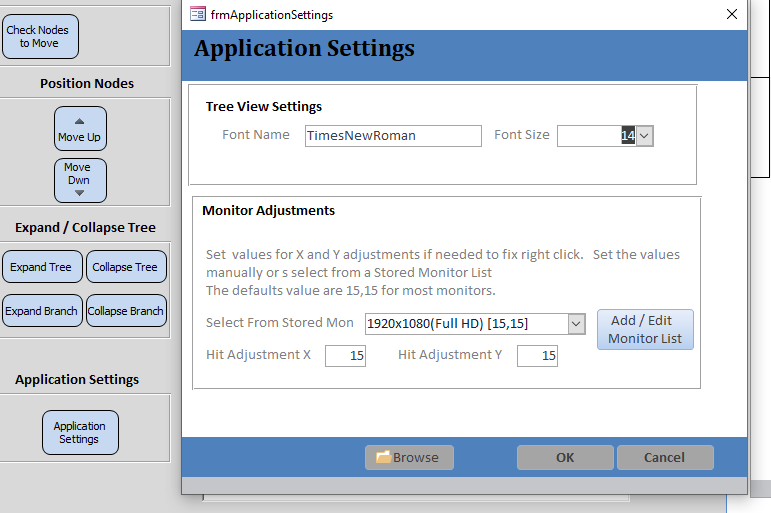
Task: Click the Hit Adjustment X field
Action: tap(345, 356)
